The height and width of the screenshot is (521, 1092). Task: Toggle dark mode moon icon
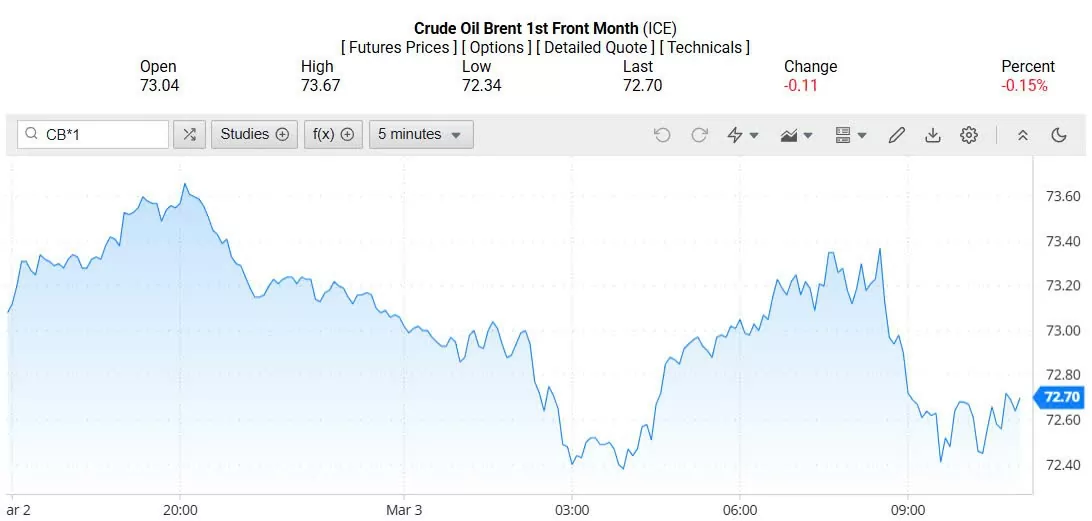pos(1059,135)
